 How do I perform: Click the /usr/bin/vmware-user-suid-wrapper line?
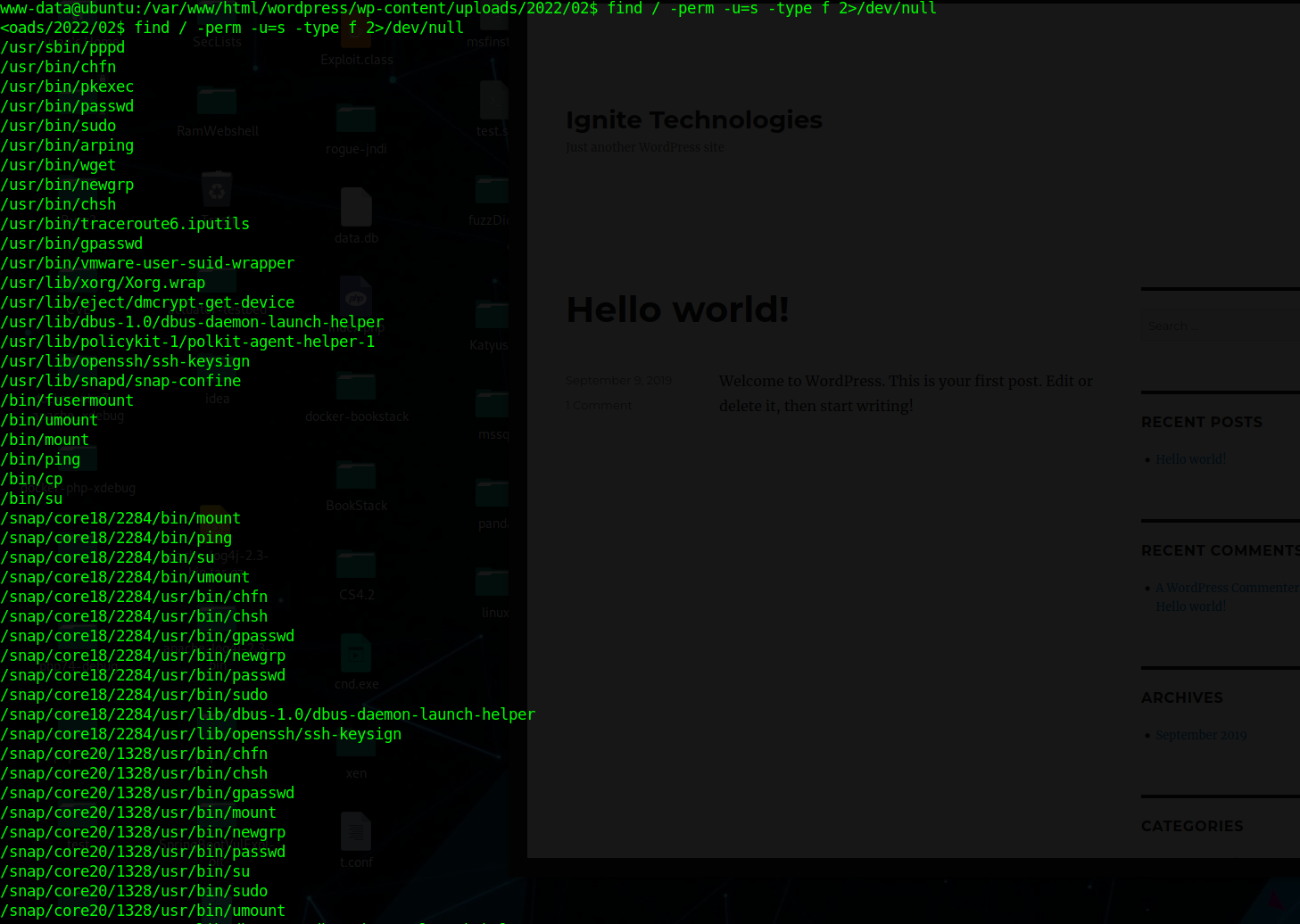click(147, 263)
